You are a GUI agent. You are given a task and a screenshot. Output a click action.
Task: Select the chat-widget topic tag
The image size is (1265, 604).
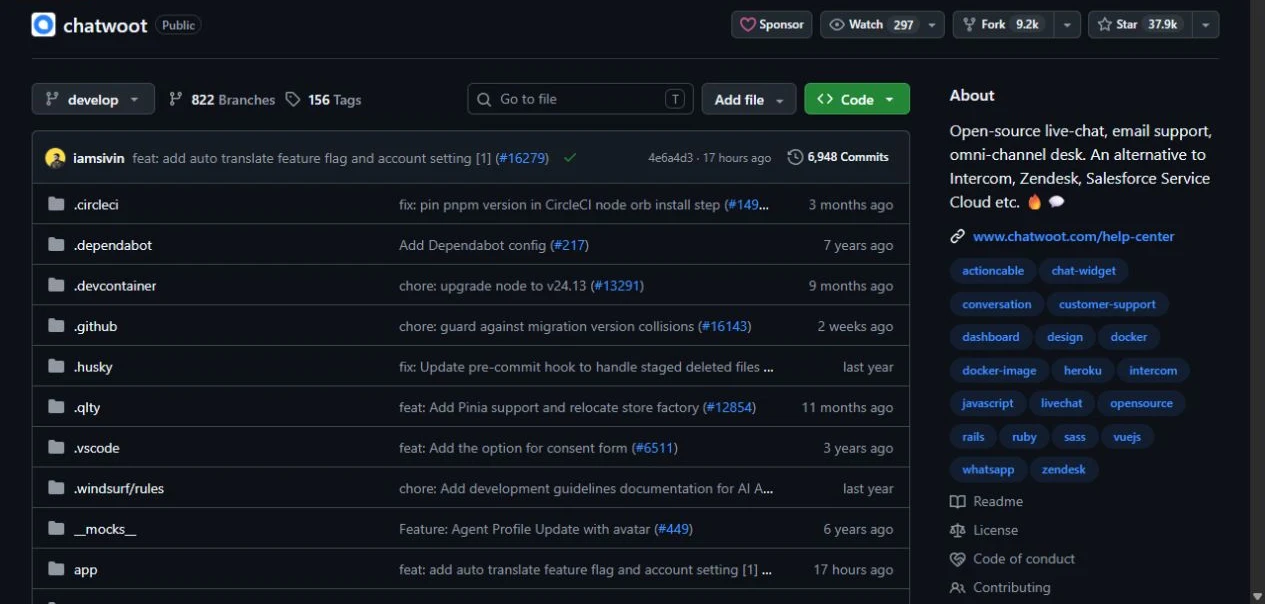point(1083,271)
